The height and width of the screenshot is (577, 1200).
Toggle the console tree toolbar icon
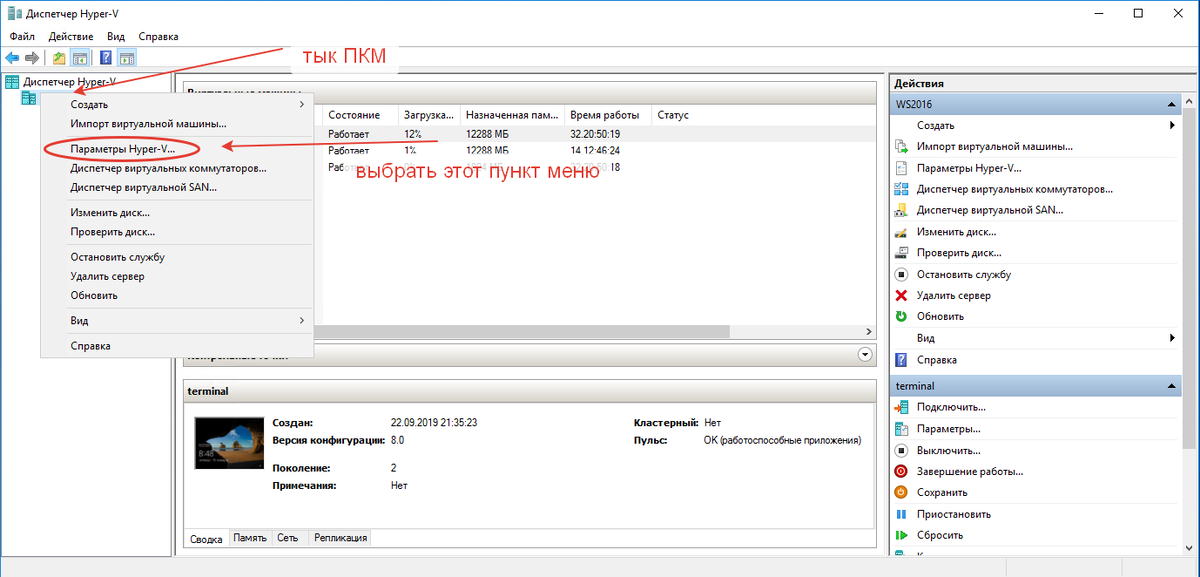point(80,58)
